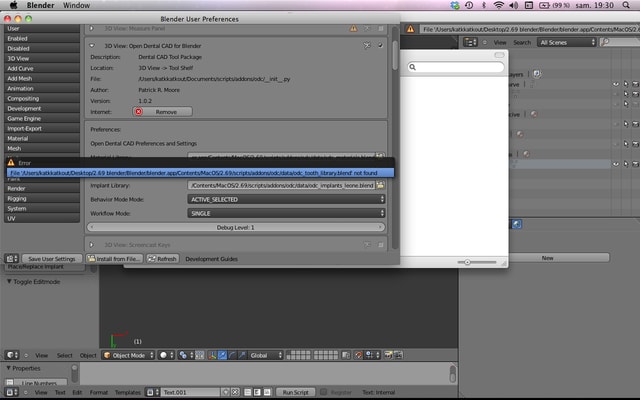Collapse 3D view header menus toggle

[26, 355]
